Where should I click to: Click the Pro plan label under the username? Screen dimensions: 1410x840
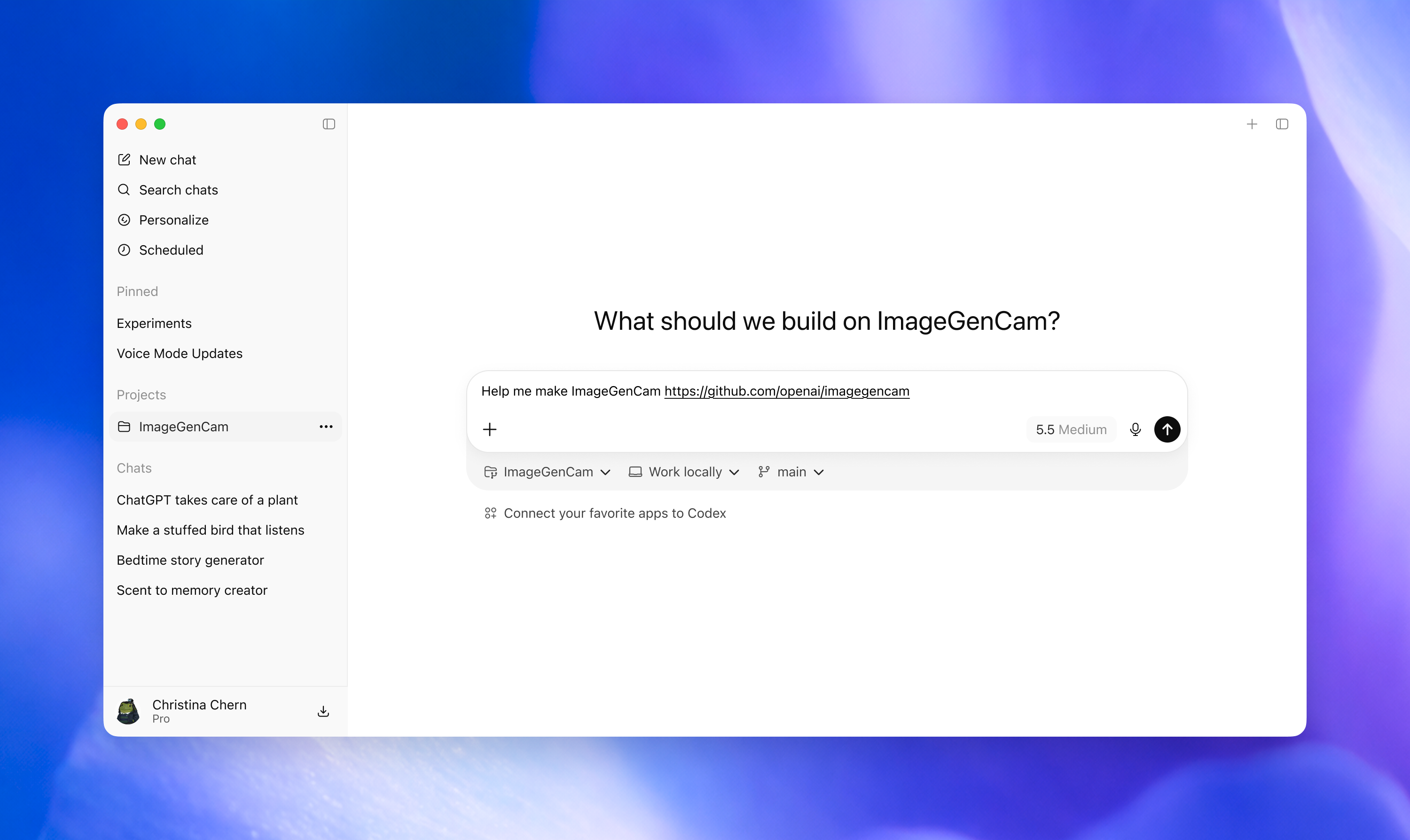pos(161,718)
